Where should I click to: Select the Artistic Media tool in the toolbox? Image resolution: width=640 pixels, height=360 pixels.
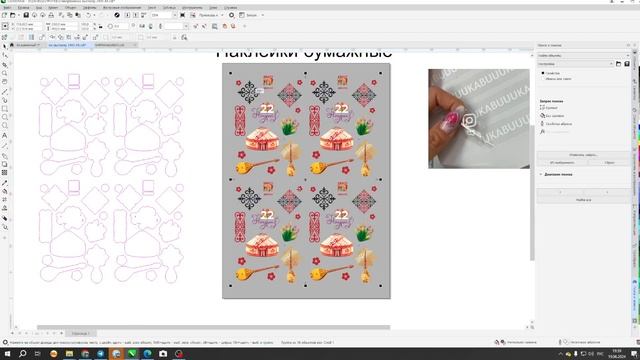(x=4, y=100)
